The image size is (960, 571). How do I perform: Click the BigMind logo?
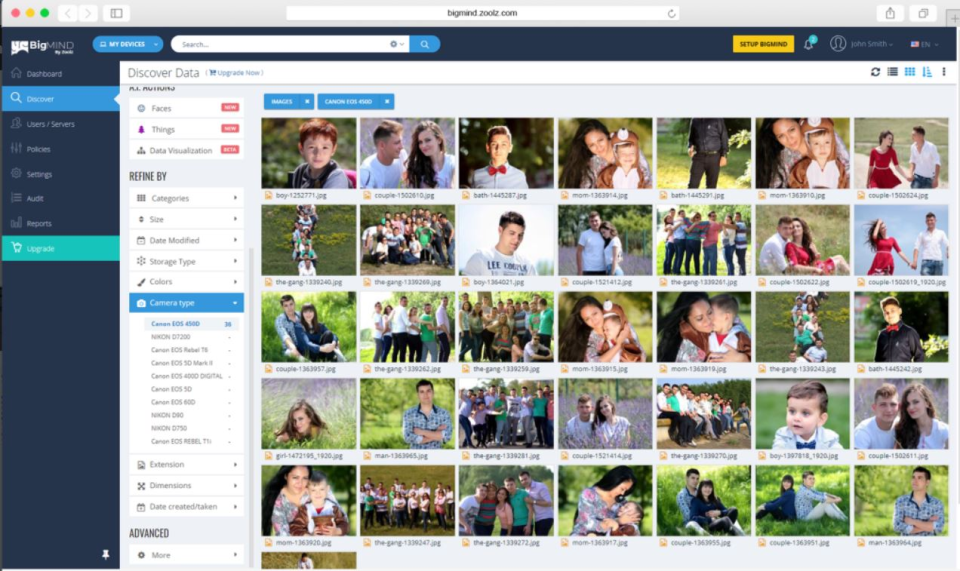pyautogui.click(x=42, y=46)
